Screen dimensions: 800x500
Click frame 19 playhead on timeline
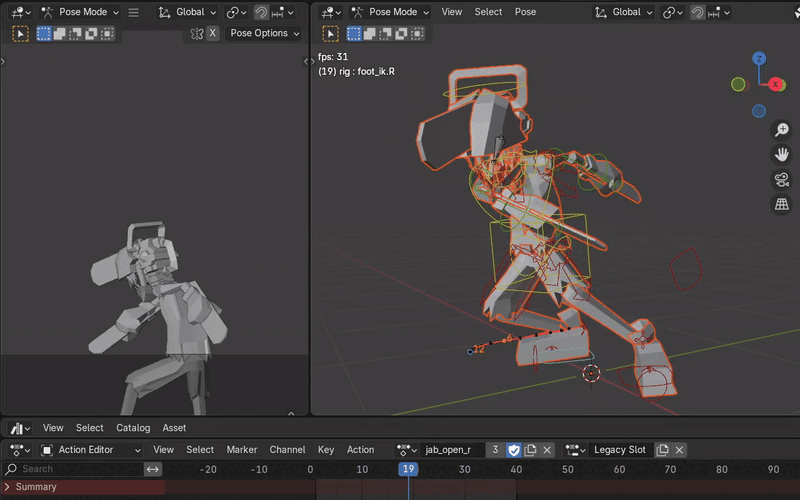pos(408,469)
